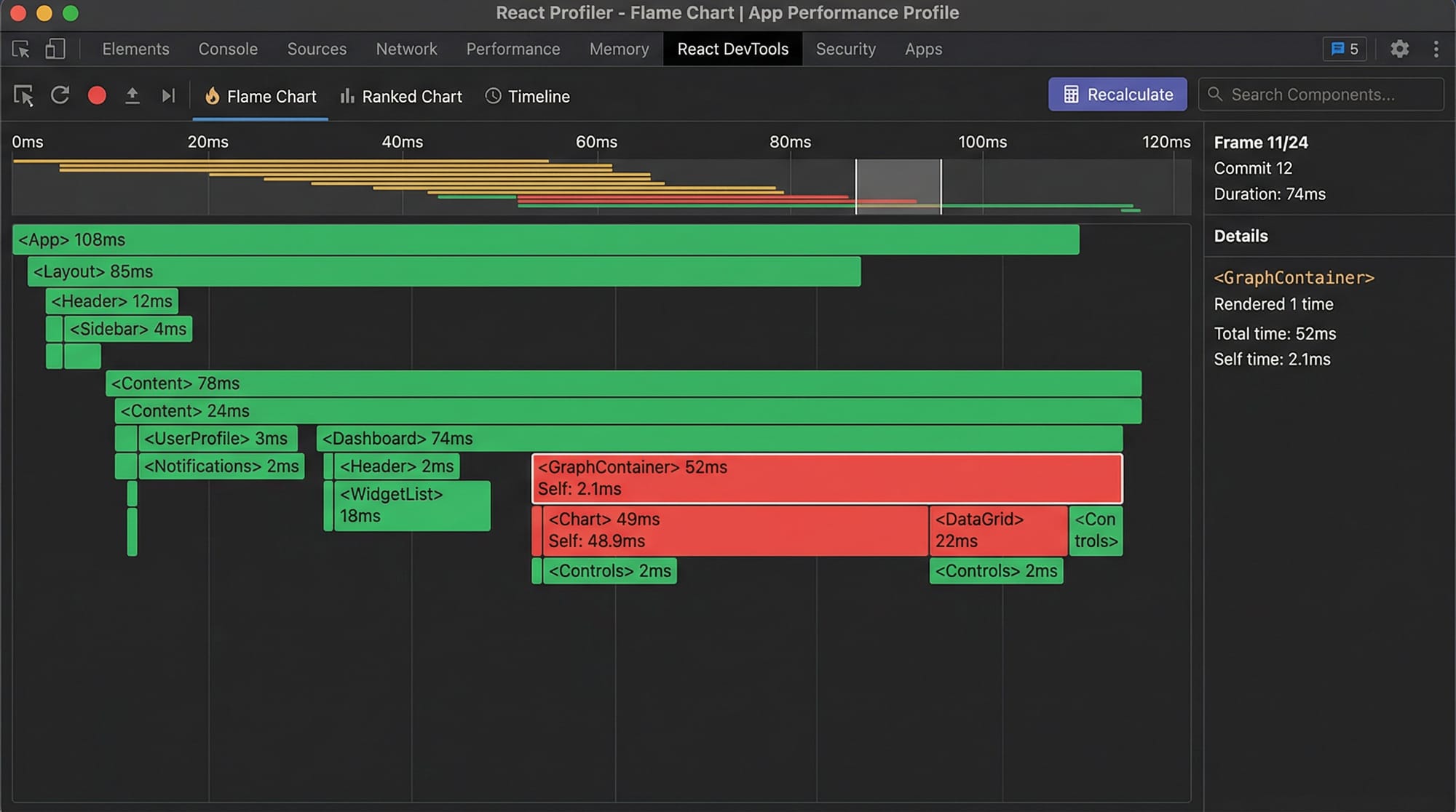The image size is (1456, 812).
Task: Load a saved profile using the upload icon
Action: (132, 95)
